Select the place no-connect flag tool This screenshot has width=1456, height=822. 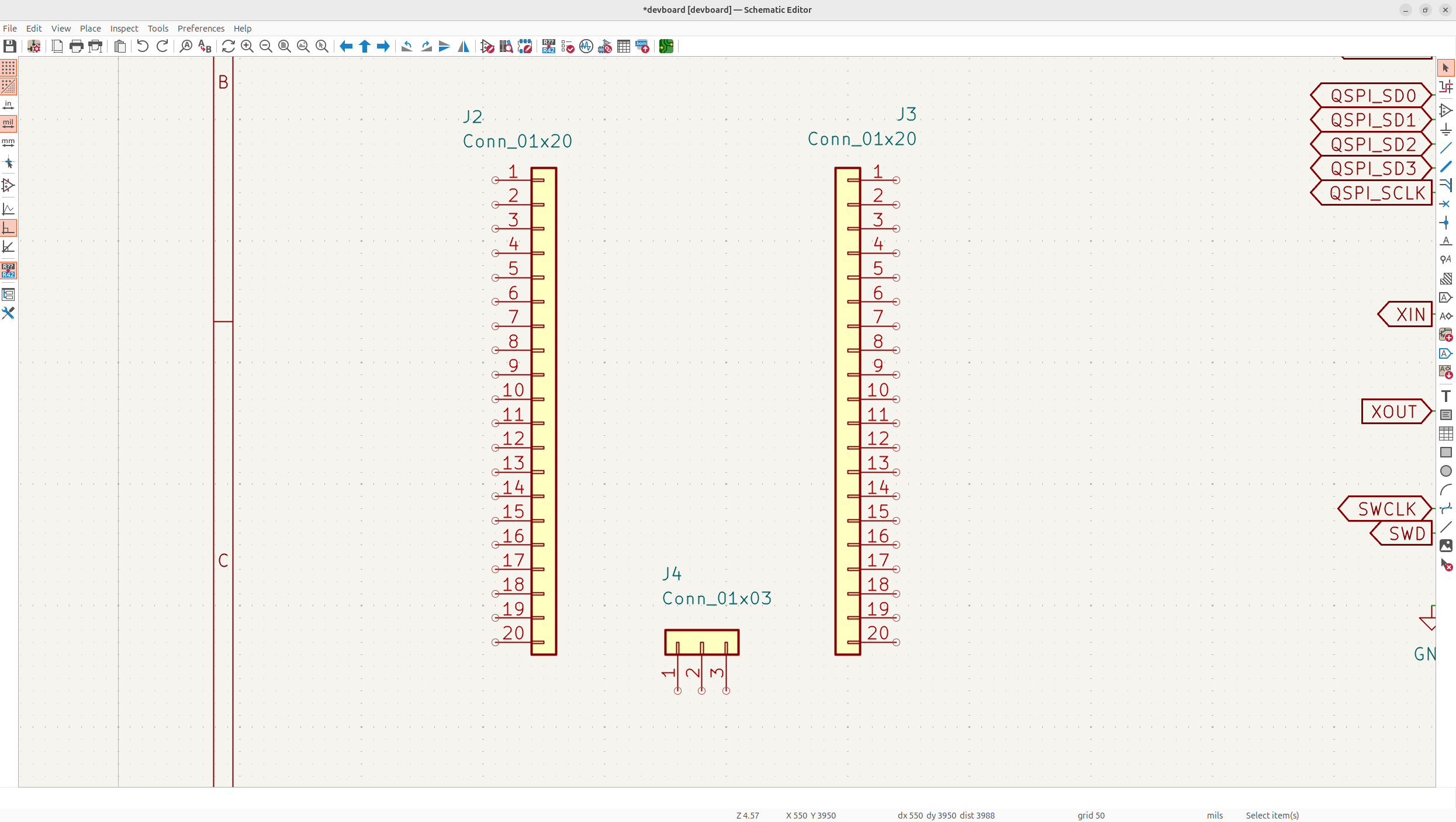coord(1445,204)
